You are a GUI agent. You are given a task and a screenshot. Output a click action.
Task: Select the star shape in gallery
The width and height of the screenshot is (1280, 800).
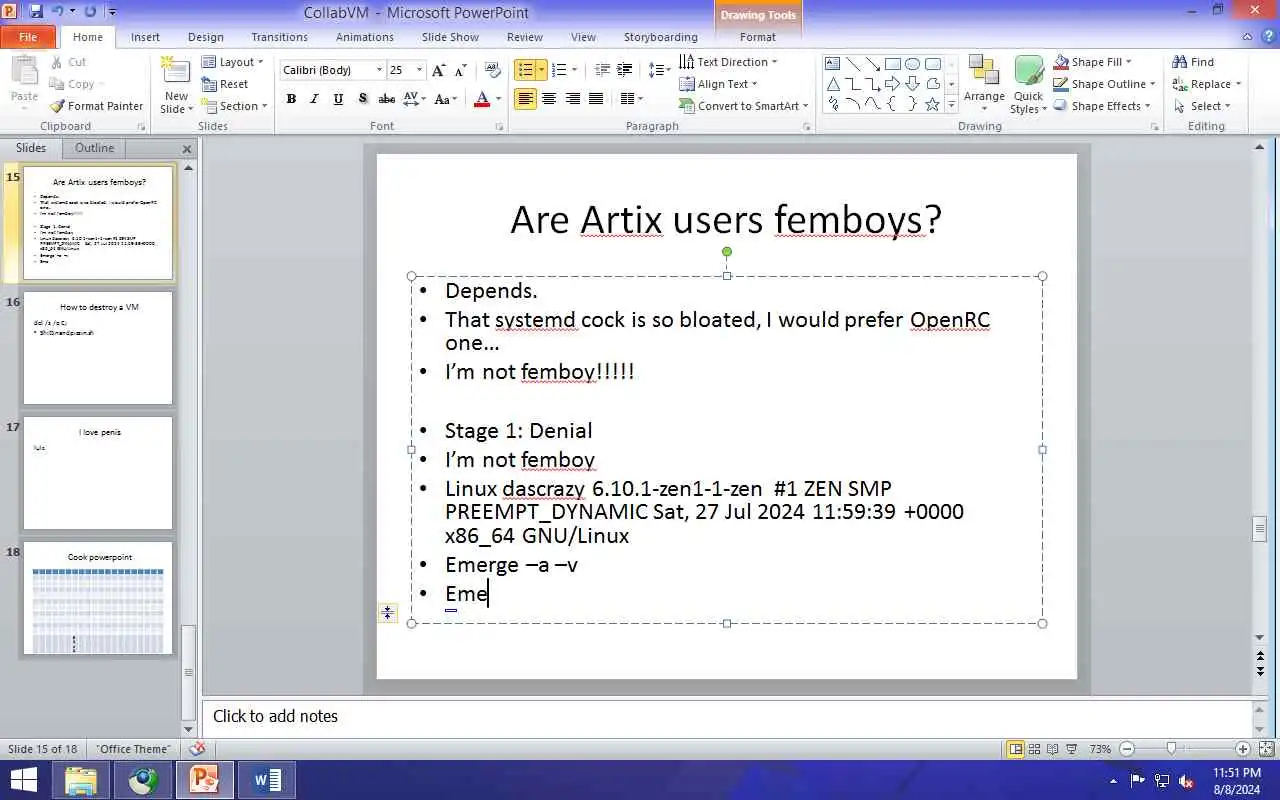tap(932, 103)
